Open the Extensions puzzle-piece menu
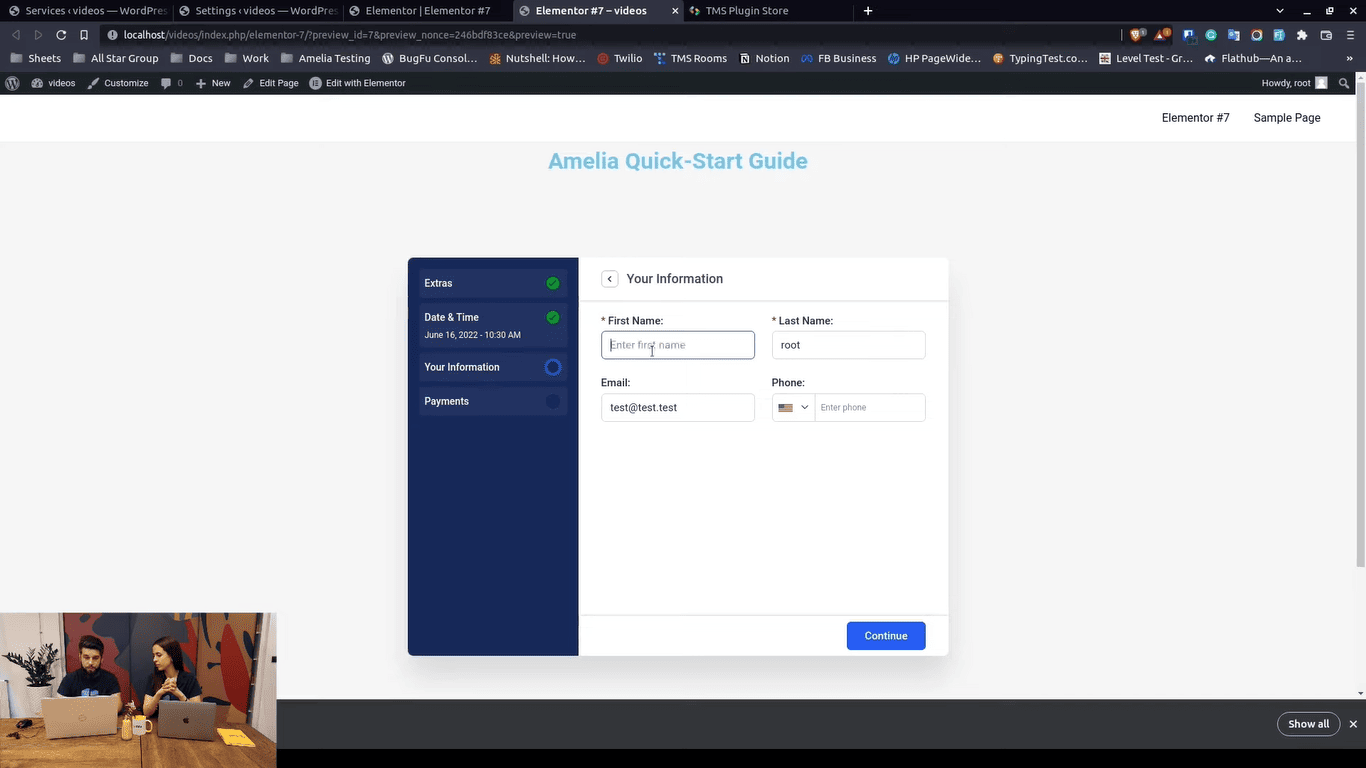This screenshot has height=768, width=1366. pos(1302,35)
